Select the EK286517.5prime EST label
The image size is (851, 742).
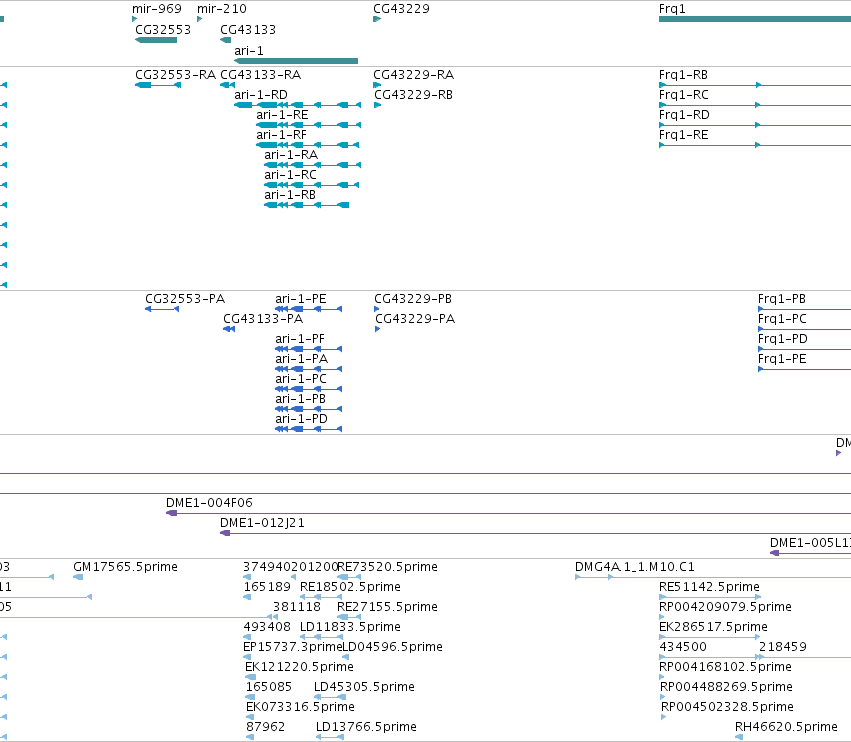[713, 627]
